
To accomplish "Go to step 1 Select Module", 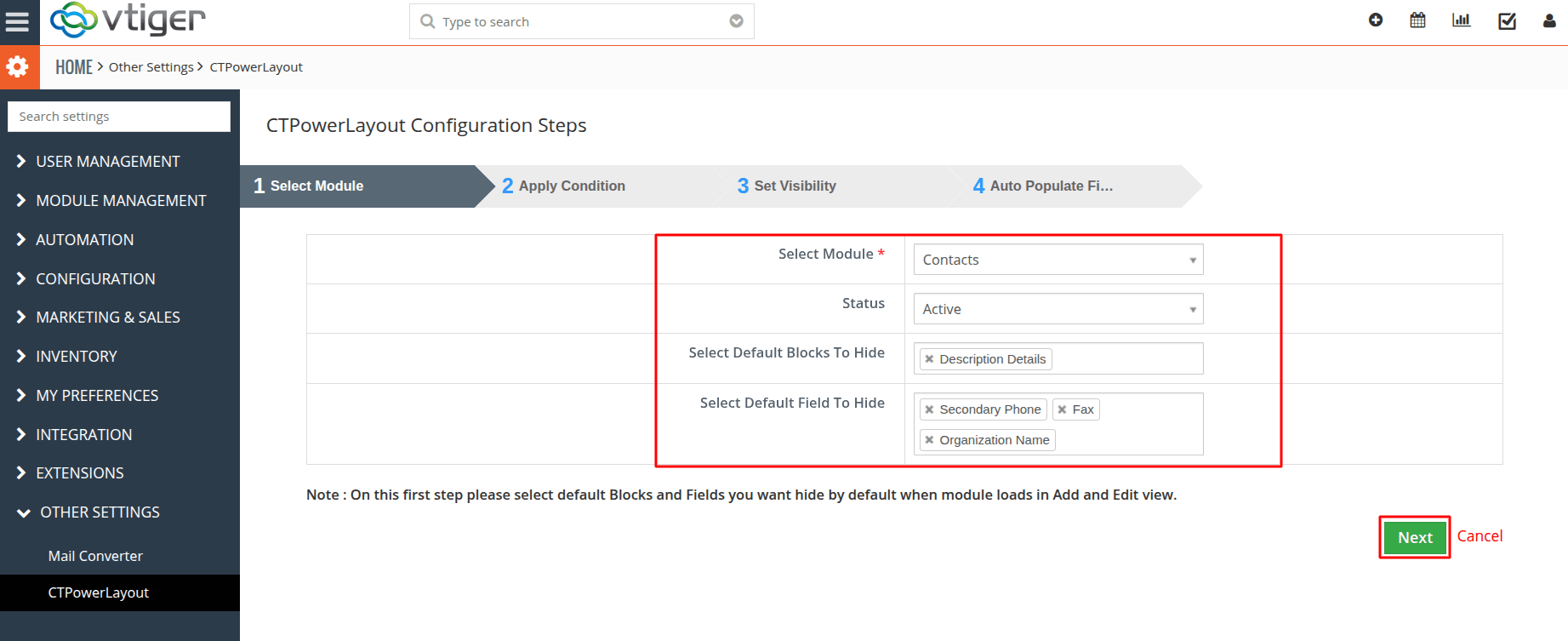I will click(x=366, y=186).
